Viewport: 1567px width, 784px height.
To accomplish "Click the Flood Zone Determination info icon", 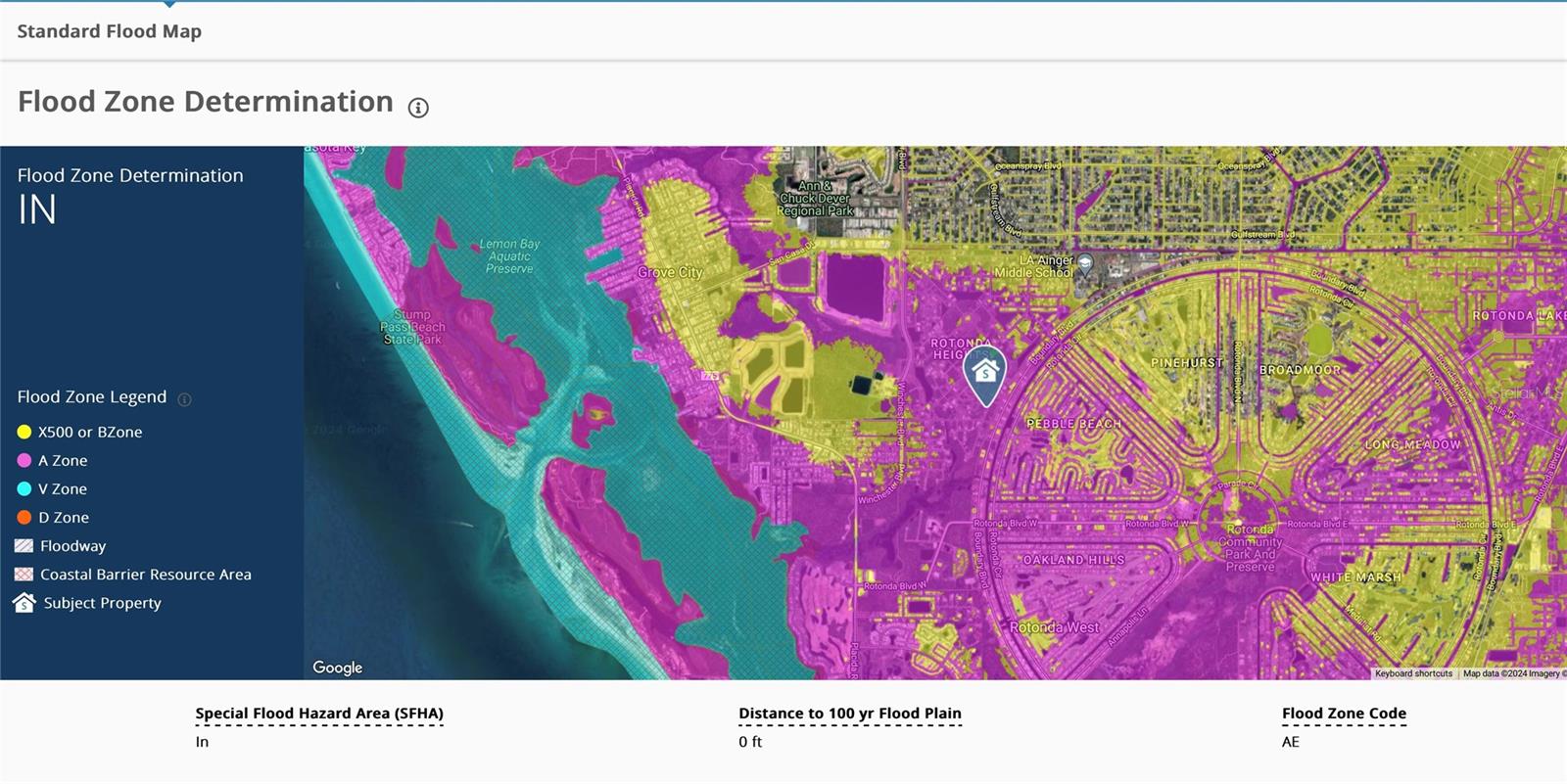I will [418, 108].
